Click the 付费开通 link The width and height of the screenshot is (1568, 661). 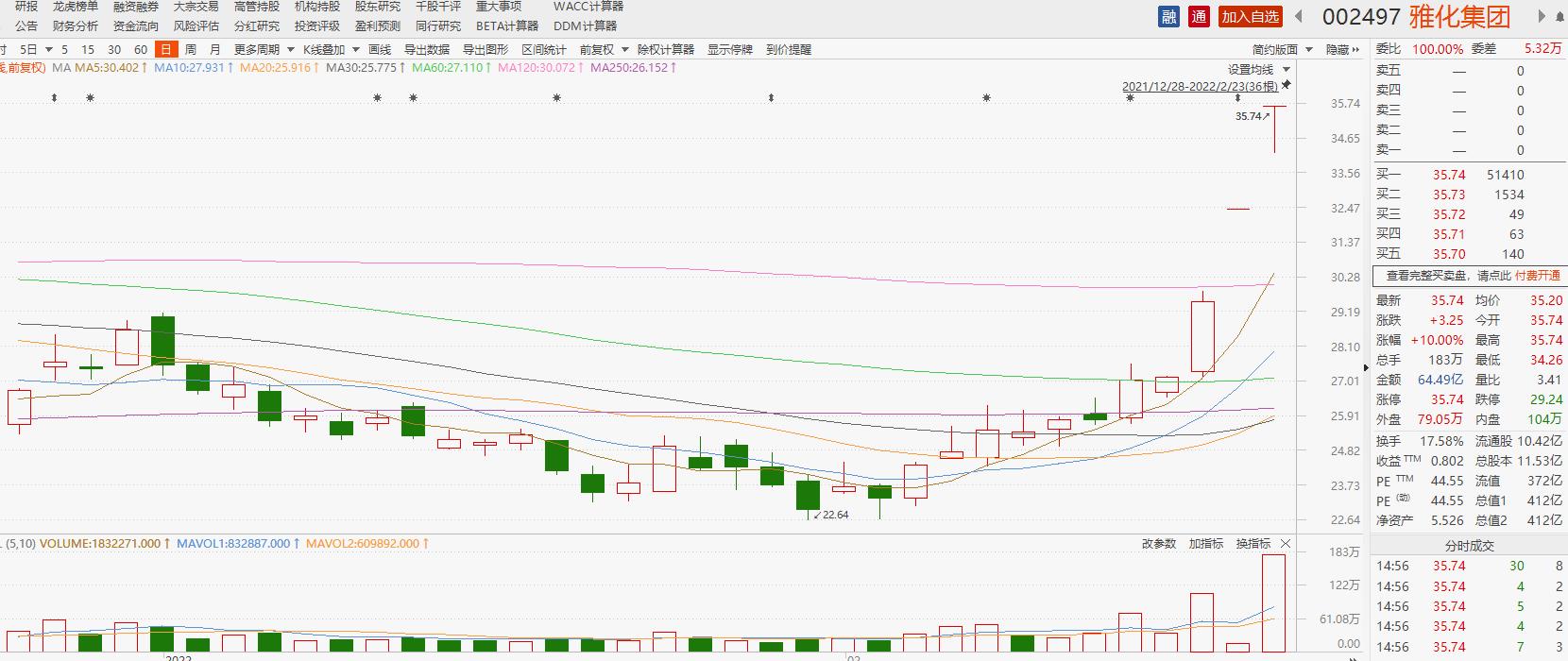(x=1537, y=276)
